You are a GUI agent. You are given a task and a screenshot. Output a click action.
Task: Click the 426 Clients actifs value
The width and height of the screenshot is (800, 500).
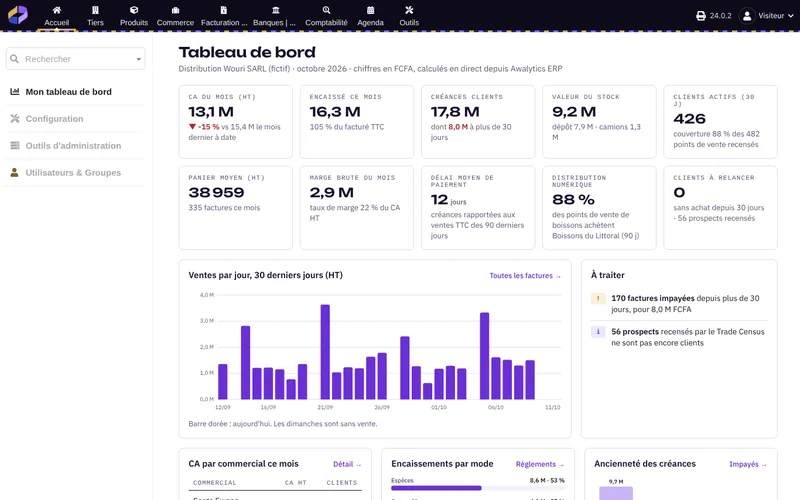(x=689, y=119)
